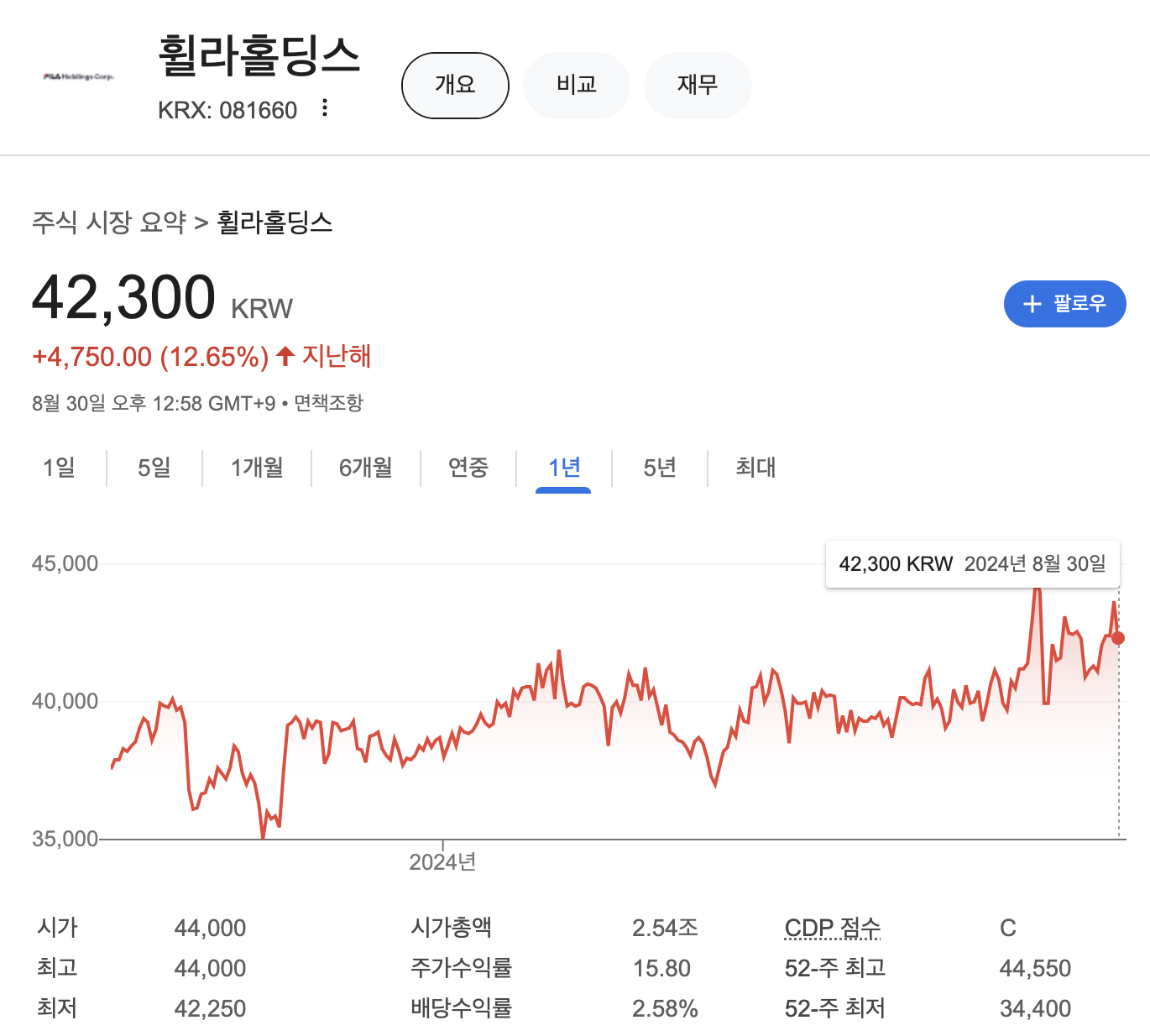Click the 35,000 y-axis label
The width and height of the screenshot is (1150, 1036).
[65, 839]
